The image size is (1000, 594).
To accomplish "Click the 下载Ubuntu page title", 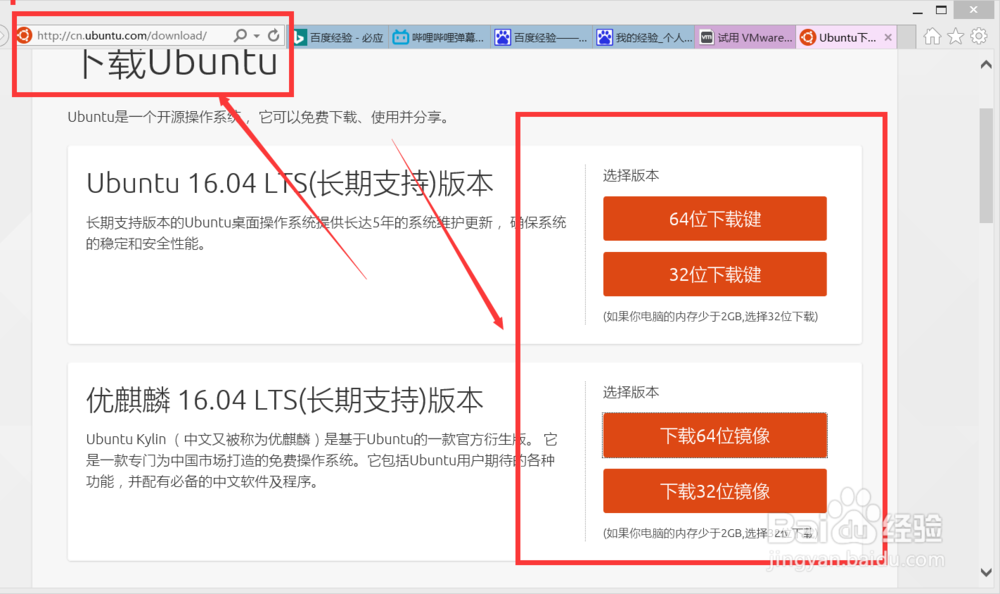I will 180,64.
